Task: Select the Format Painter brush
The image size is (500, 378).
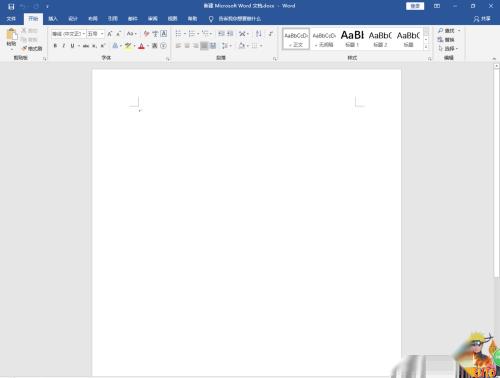Action: [x=24, y=49]
